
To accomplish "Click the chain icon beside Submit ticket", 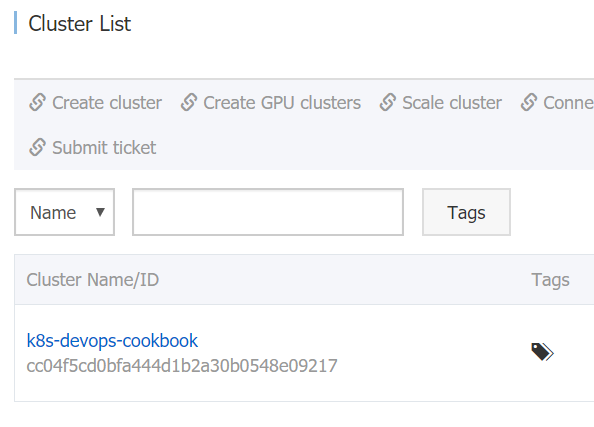I will [38, 147].
